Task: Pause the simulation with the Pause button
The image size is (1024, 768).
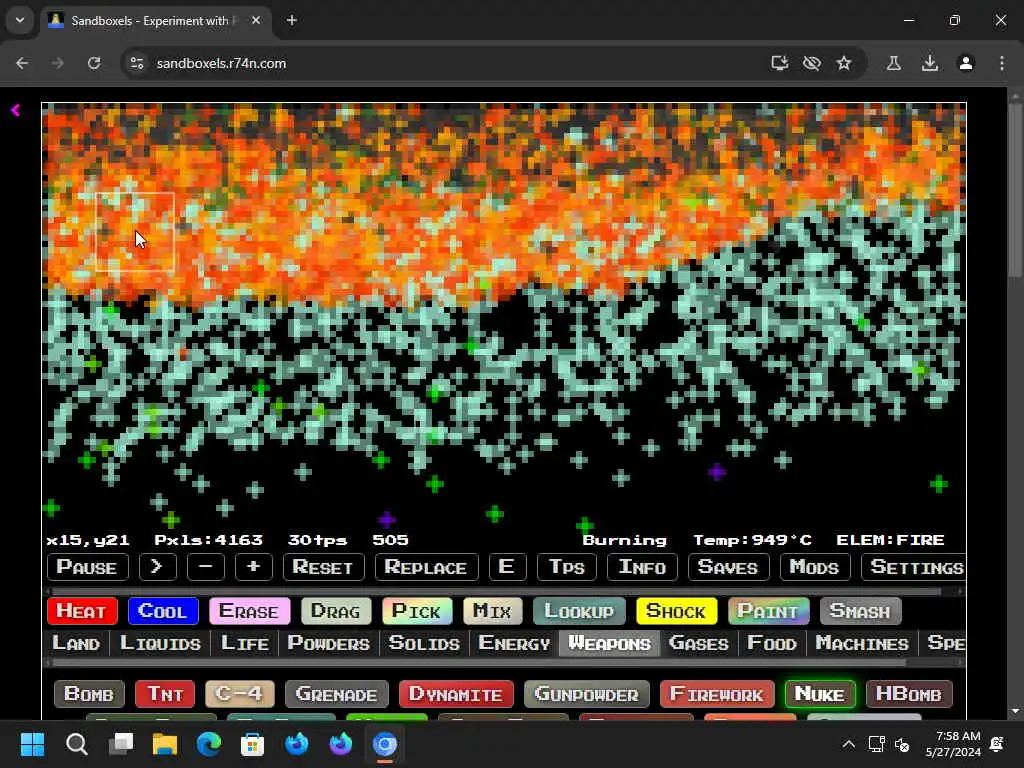Action: click(87, 567)
